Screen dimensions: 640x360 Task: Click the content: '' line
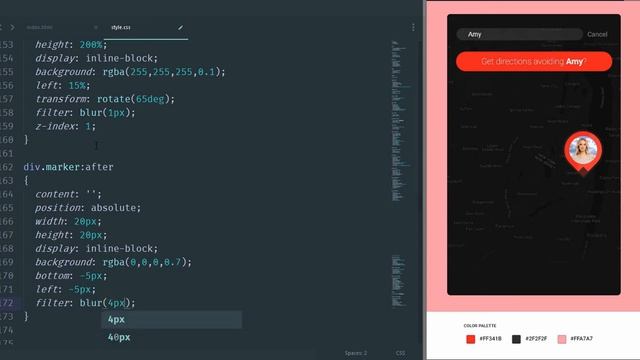68,194
